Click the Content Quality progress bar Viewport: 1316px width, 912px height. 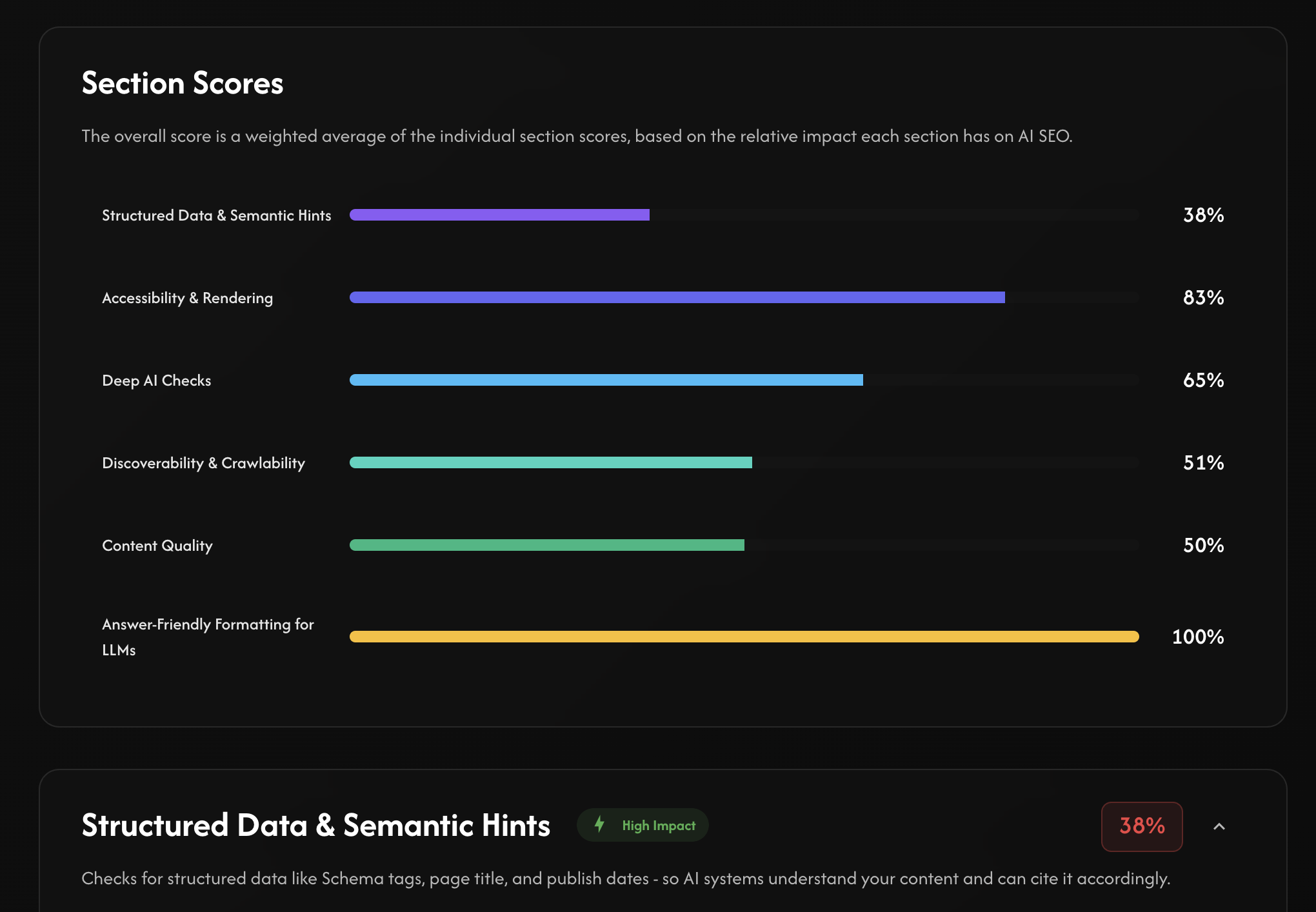pos(744,545)
